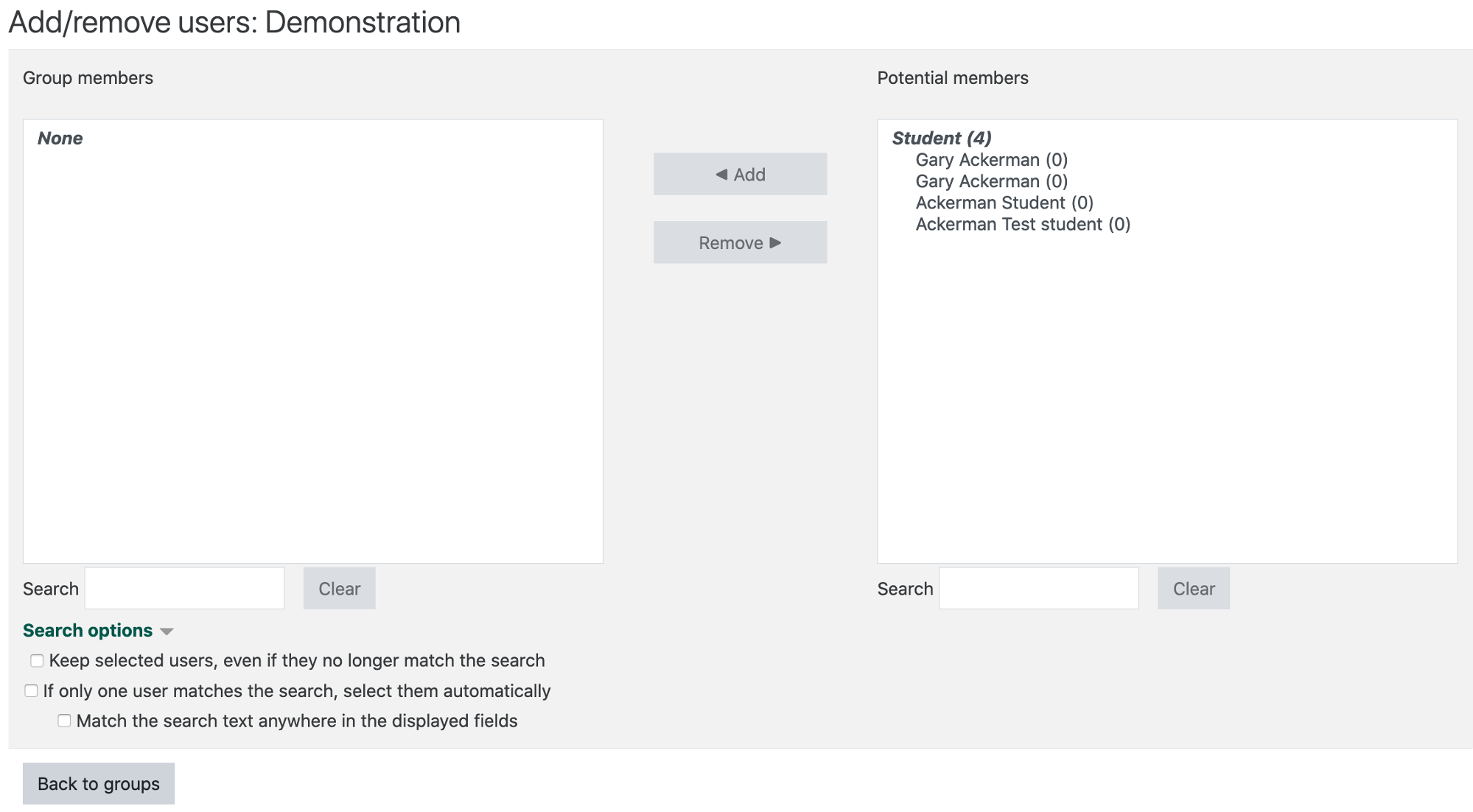Click the group members search field
1473x812 pixels.
(183, 588)
